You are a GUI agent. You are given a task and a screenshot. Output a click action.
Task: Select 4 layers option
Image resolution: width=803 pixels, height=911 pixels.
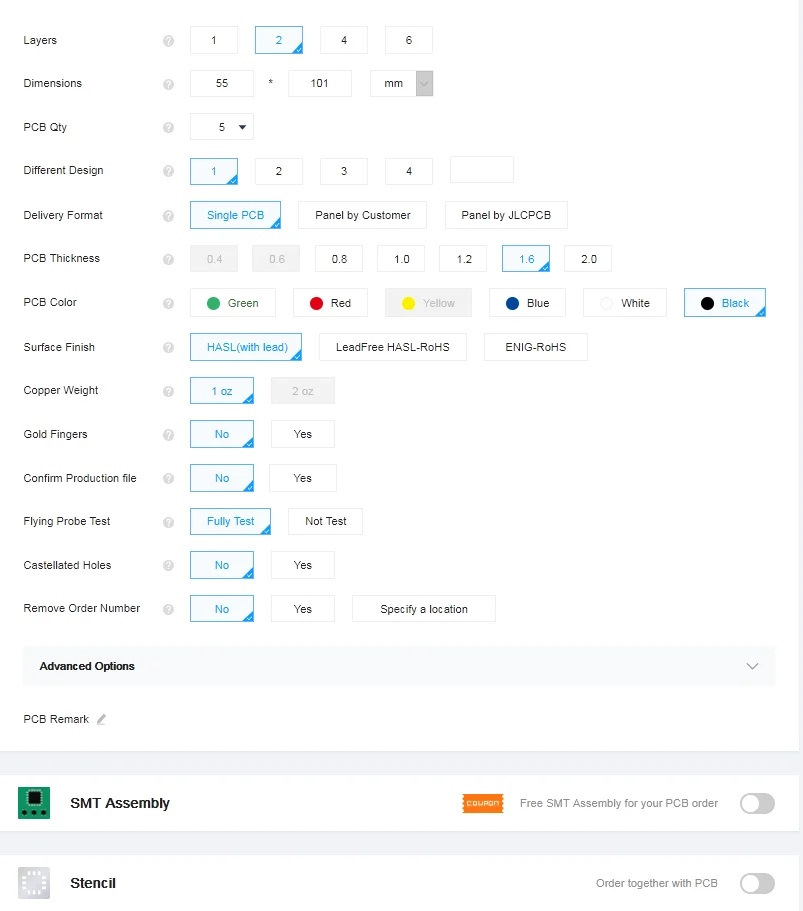click(x=343, y=41)
